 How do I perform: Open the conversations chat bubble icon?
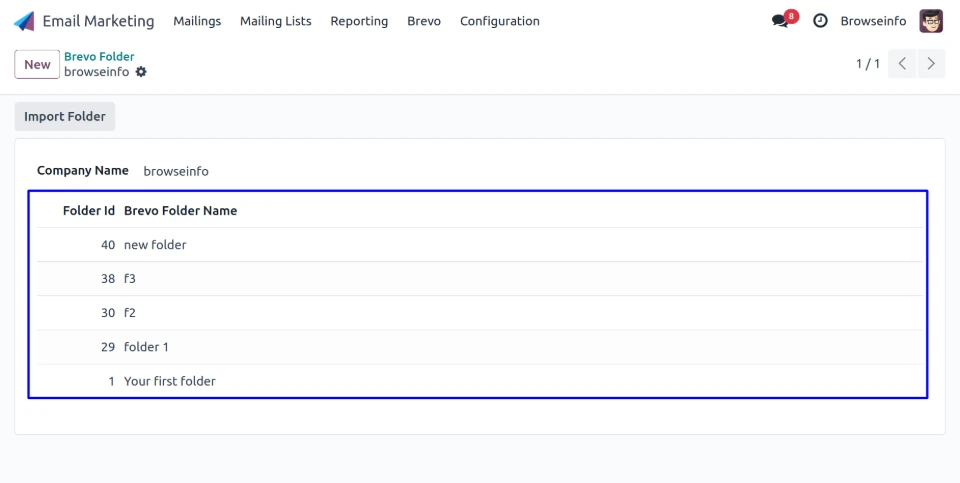coord(781,21)
